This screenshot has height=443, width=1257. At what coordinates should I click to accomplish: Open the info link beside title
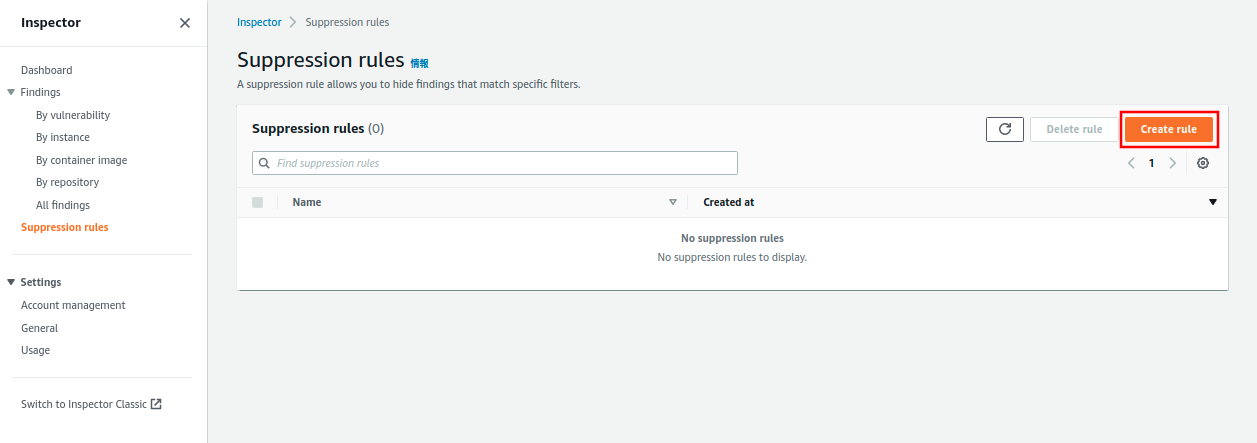point(419,63)
